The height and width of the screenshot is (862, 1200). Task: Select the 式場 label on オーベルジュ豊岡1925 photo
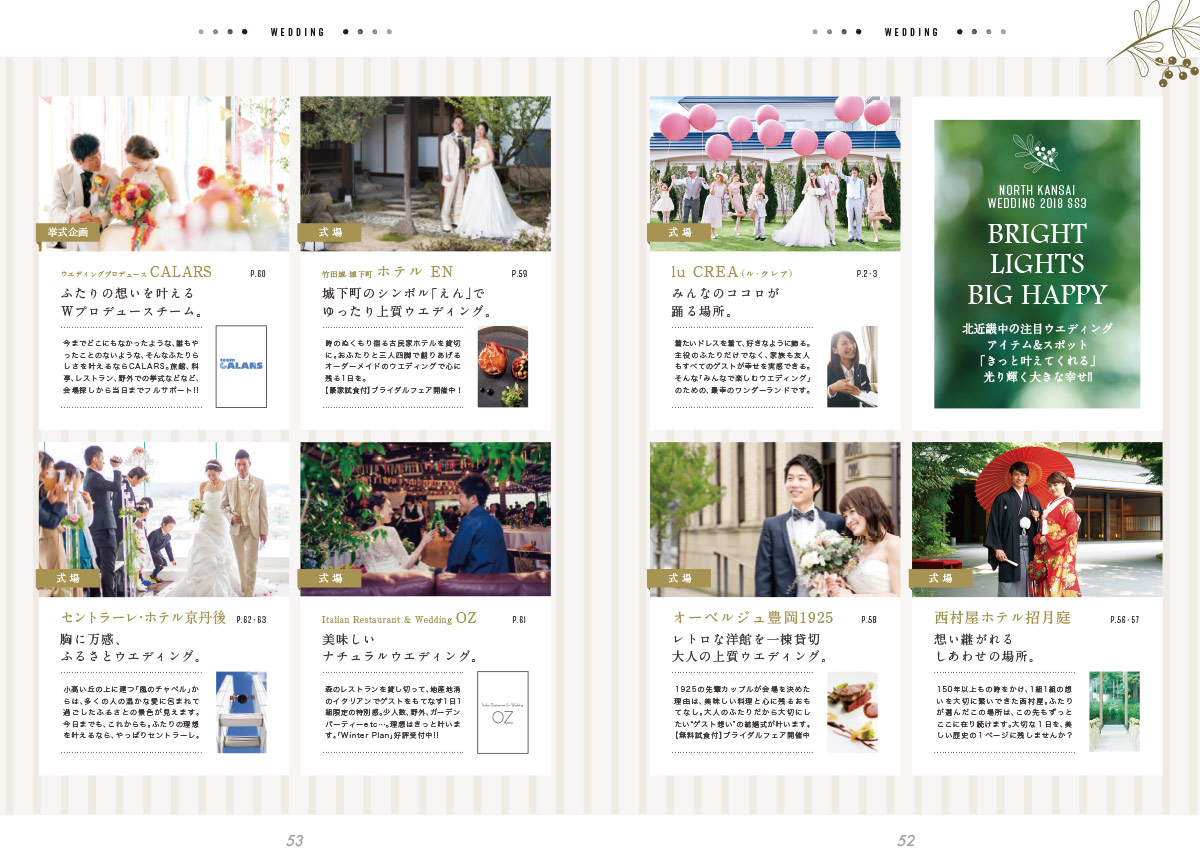coord(680,578)
